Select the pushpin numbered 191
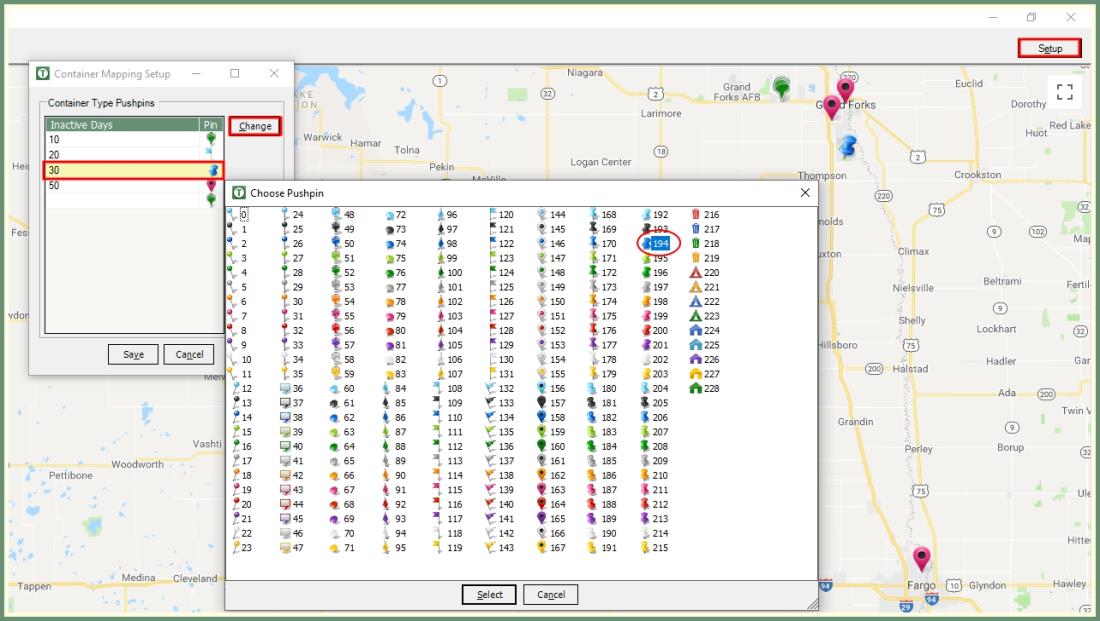Viewport: 1100px width, 621px height. click(603, 547)
